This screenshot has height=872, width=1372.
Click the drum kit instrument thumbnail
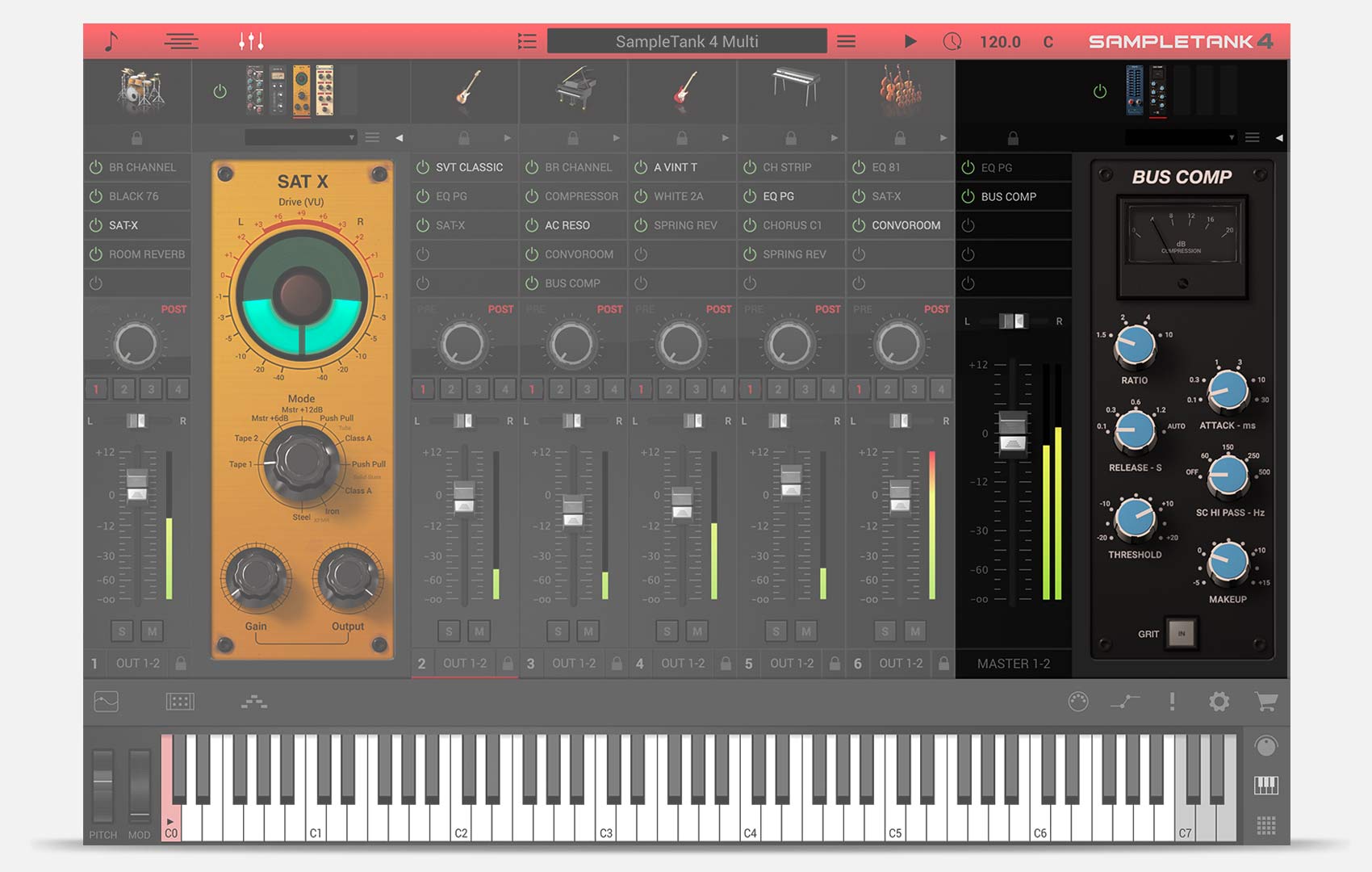pos(139,89)
